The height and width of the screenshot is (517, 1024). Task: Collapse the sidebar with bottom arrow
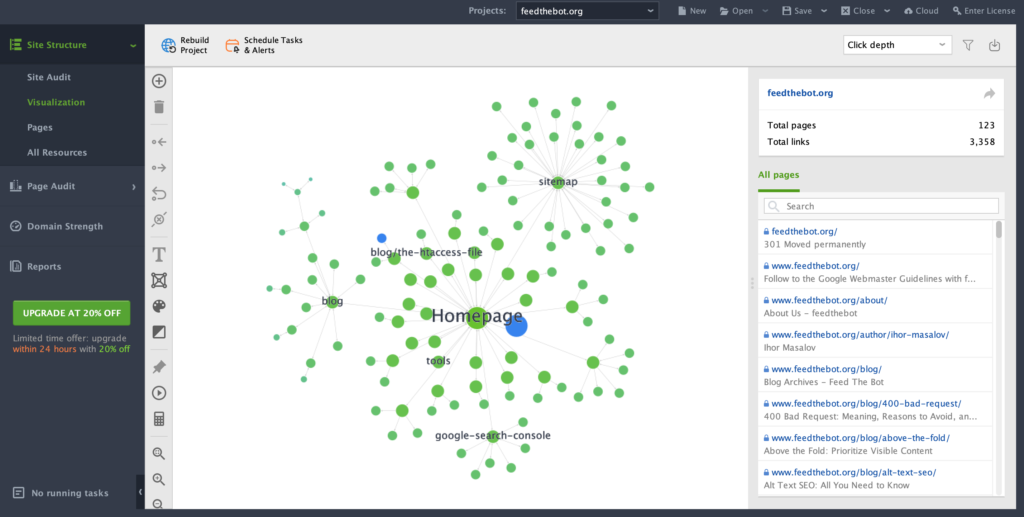click(x=140, y=492)
